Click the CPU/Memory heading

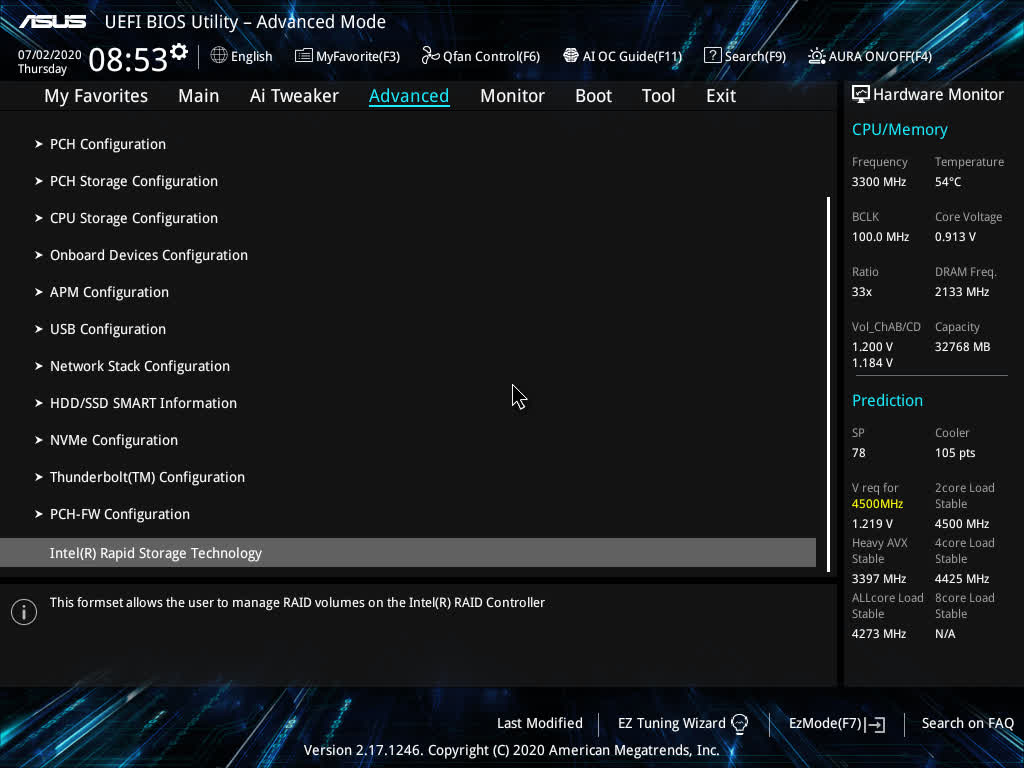click(899, 130)
